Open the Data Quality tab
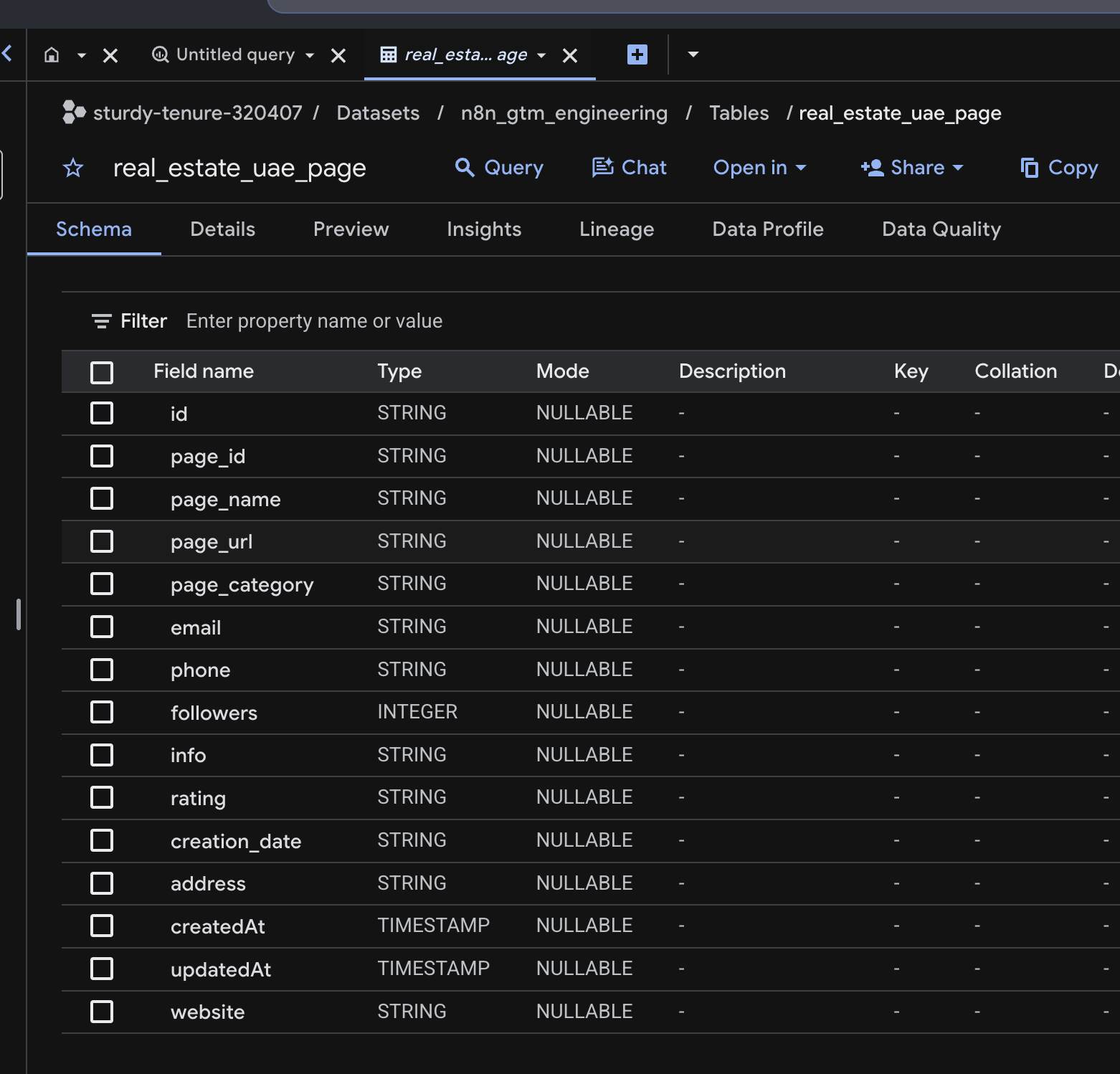Viewport: 1120px width, 1074px height. point(941,229)
